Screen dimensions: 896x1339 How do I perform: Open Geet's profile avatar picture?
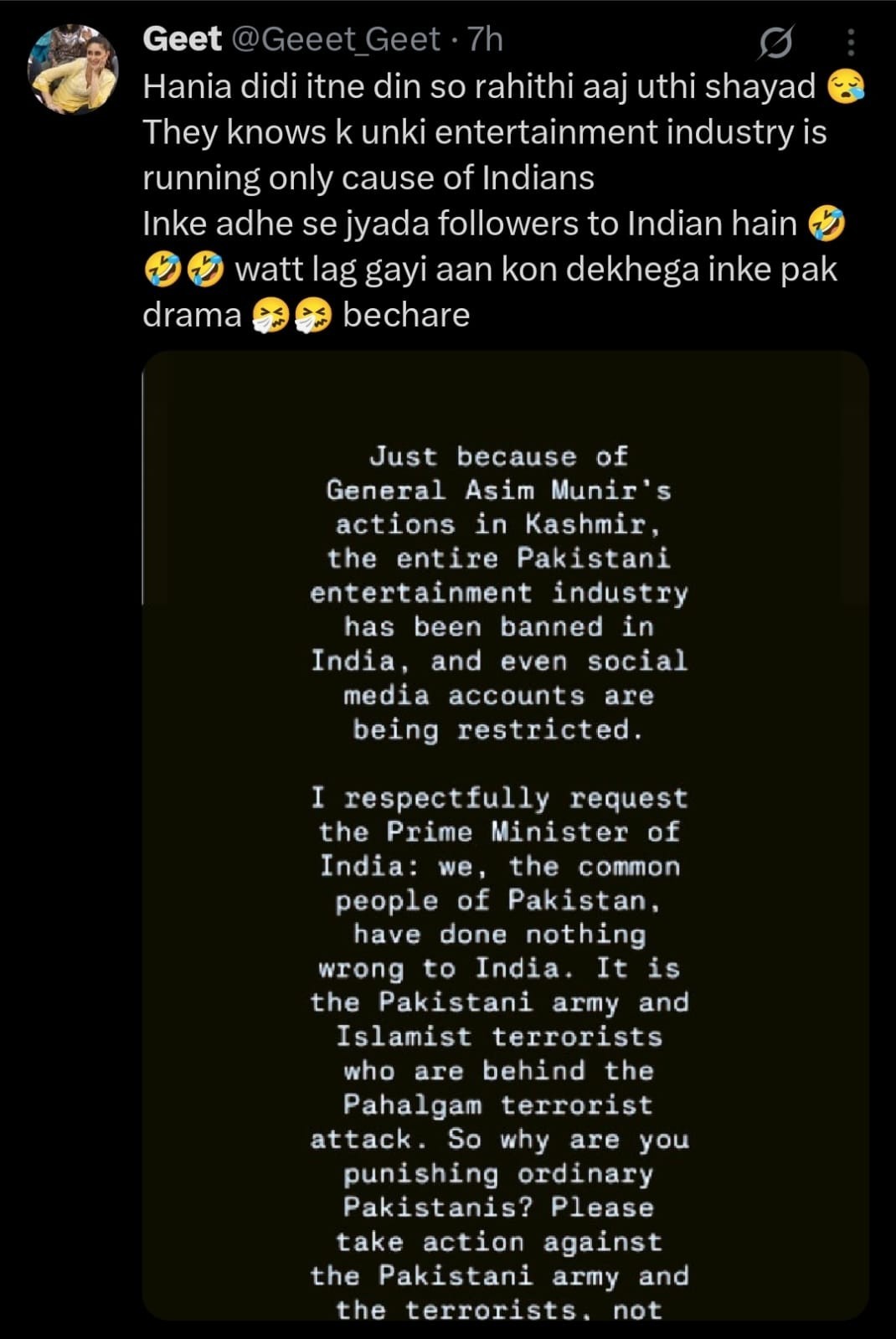coord(73,70)
